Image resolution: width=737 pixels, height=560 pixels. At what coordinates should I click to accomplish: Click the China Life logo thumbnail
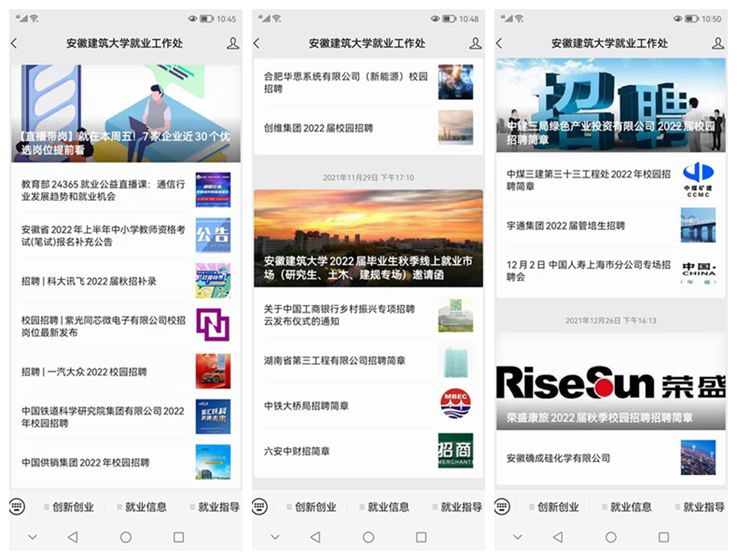(698, 270)
